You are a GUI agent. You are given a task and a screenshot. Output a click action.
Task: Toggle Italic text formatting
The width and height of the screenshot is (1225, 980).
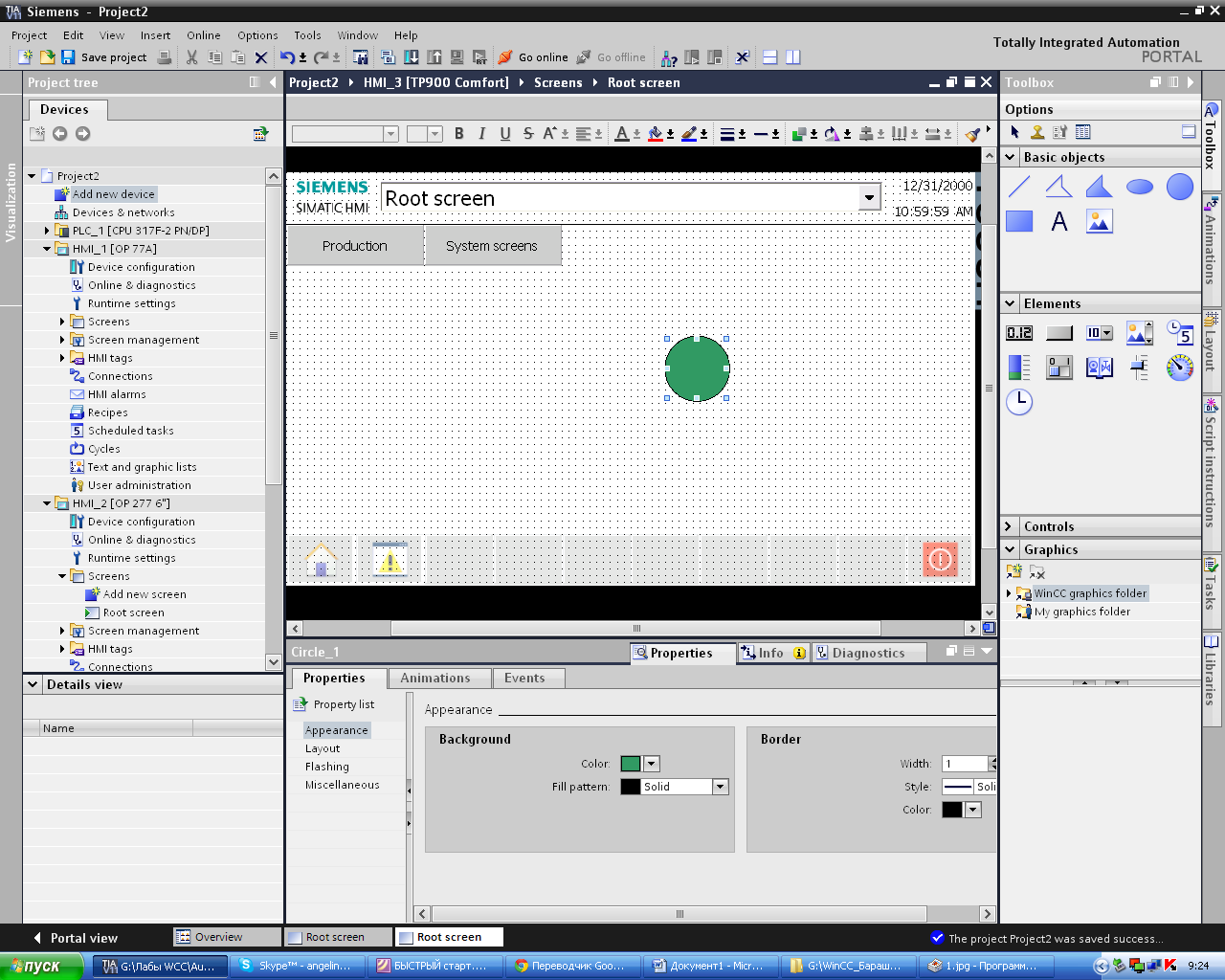coord(482,134)
